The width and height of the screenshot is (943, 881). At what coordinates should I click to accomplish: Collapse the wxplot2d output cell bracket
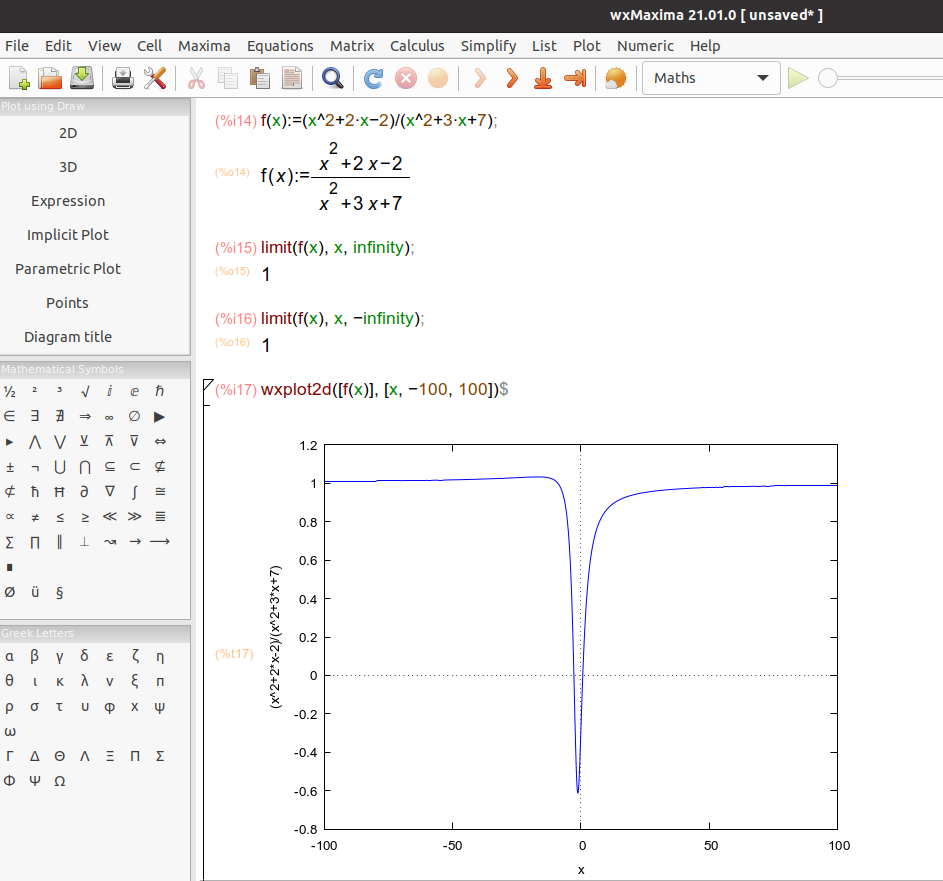point(206,385)
